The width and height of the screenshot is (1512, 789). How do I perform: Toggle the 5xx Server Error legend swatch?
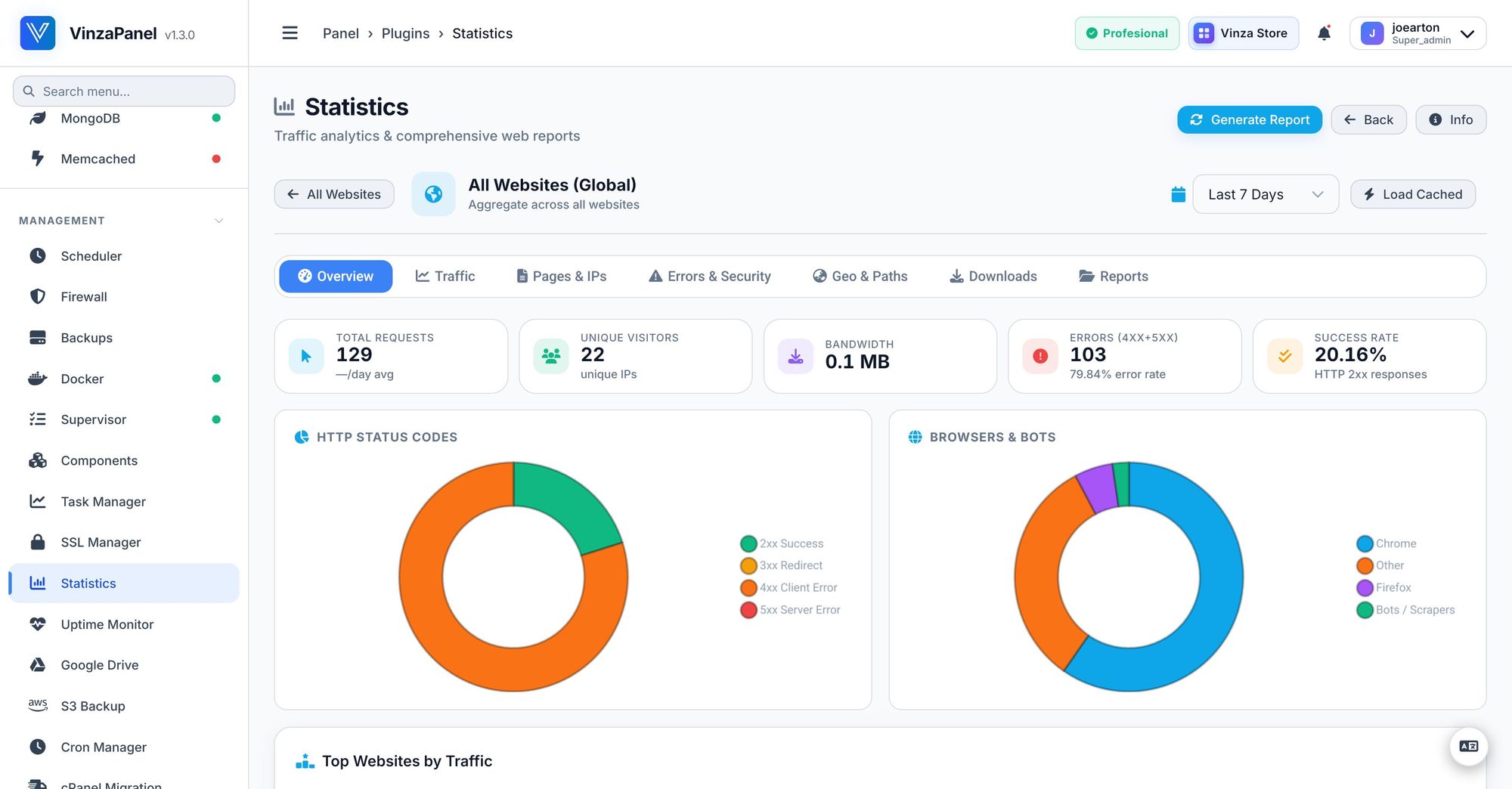tap(748, 610)
